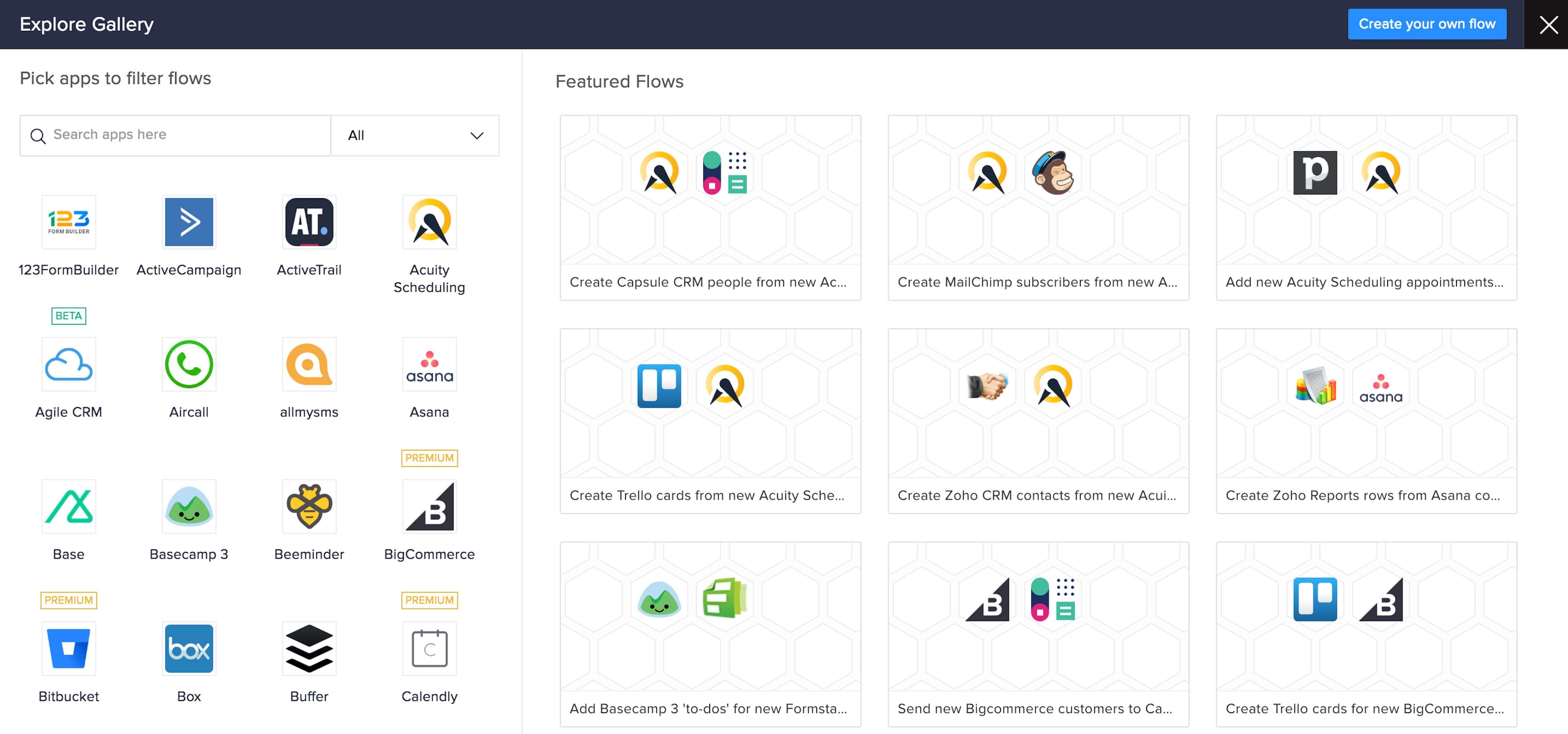The image size is (1568, 734).
Task: Choose the ActiveTrail app icon
Action: [x=309, y=222]
